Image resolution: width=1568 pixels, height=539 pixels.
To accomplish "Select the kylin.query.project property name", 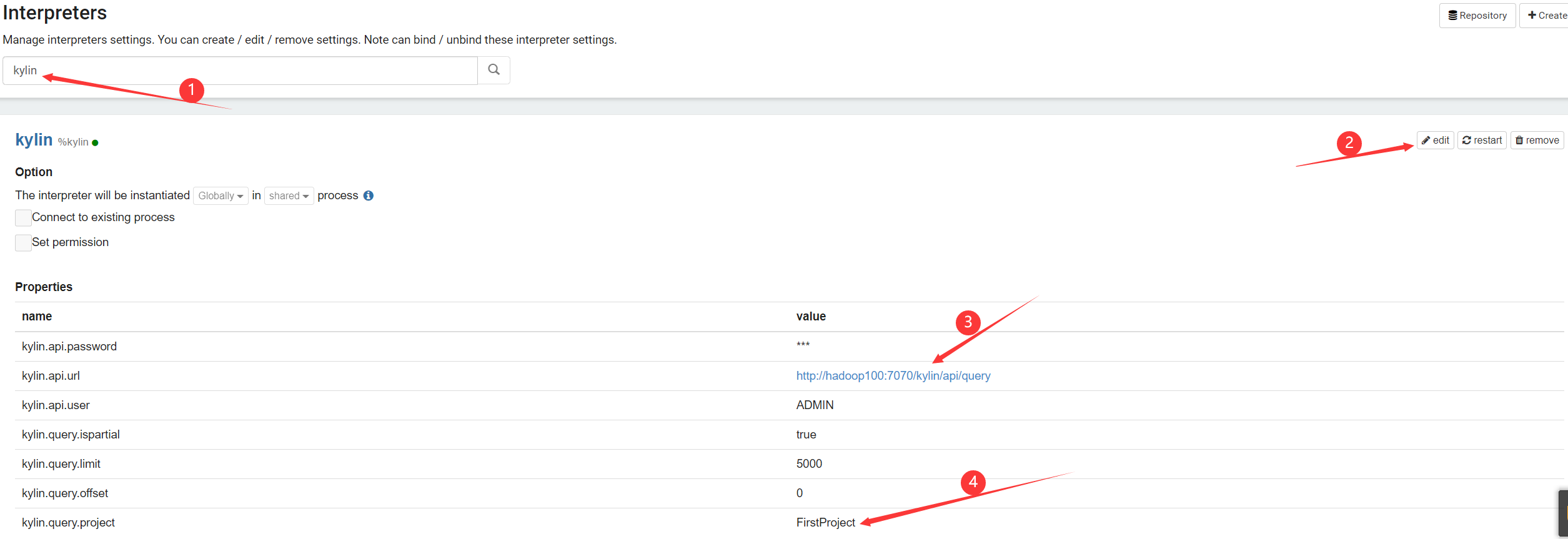I will [x=68, y=522].
